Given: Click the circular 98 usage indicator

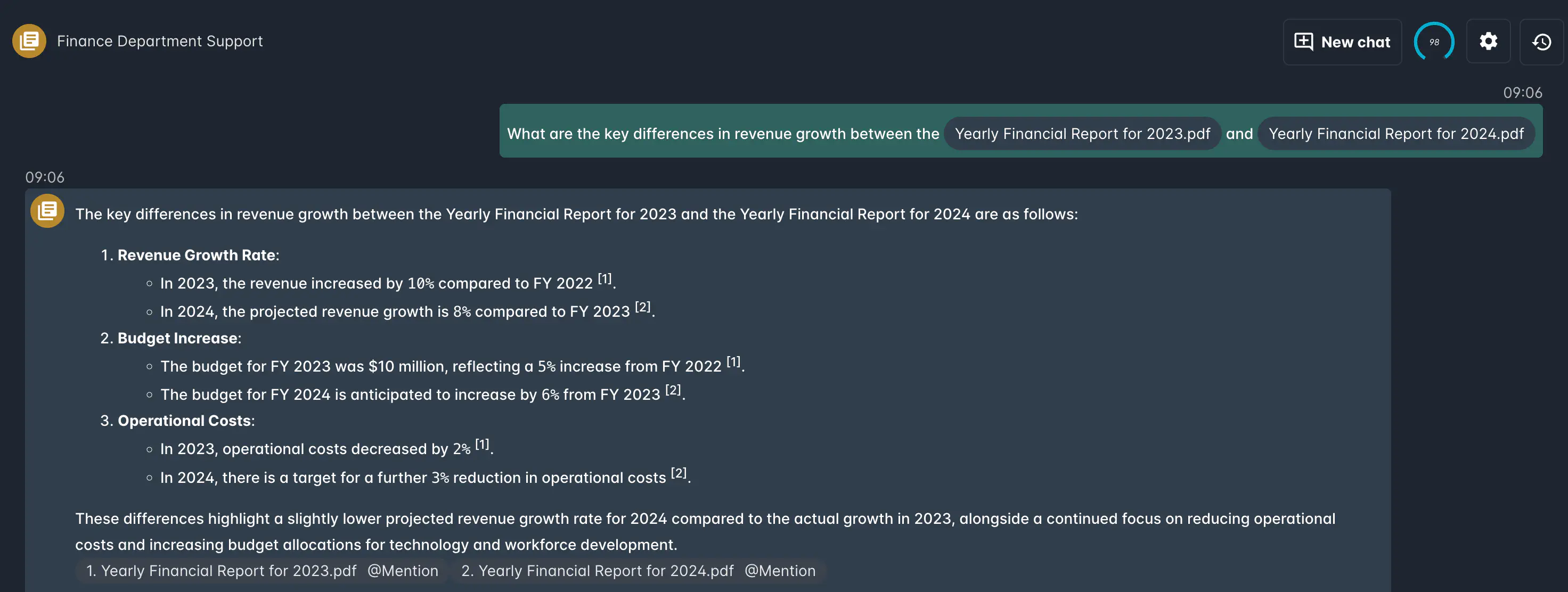Looking at the screenshot, I should click(1434, 42).
